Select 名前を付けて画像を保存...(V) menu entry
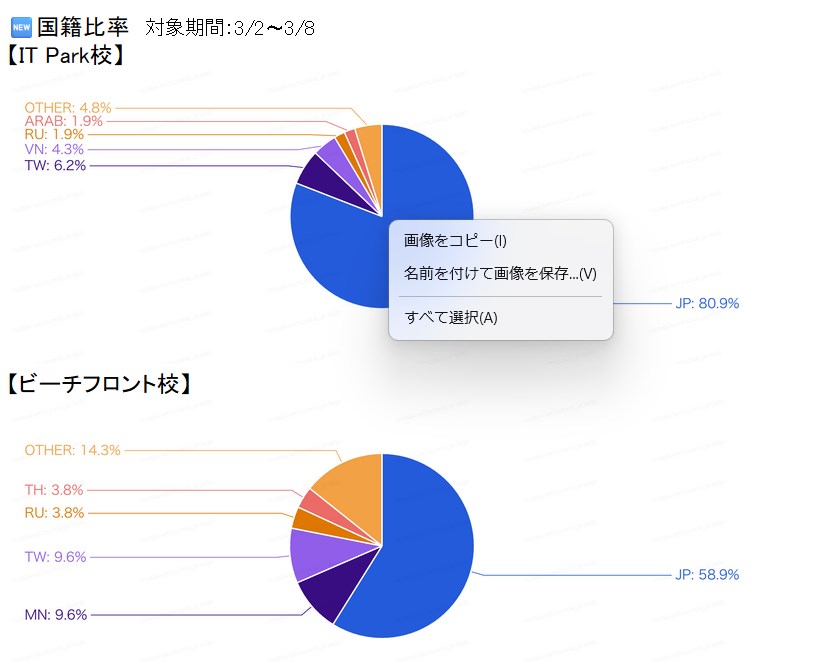The image size is (839, 662). [500, 273]
